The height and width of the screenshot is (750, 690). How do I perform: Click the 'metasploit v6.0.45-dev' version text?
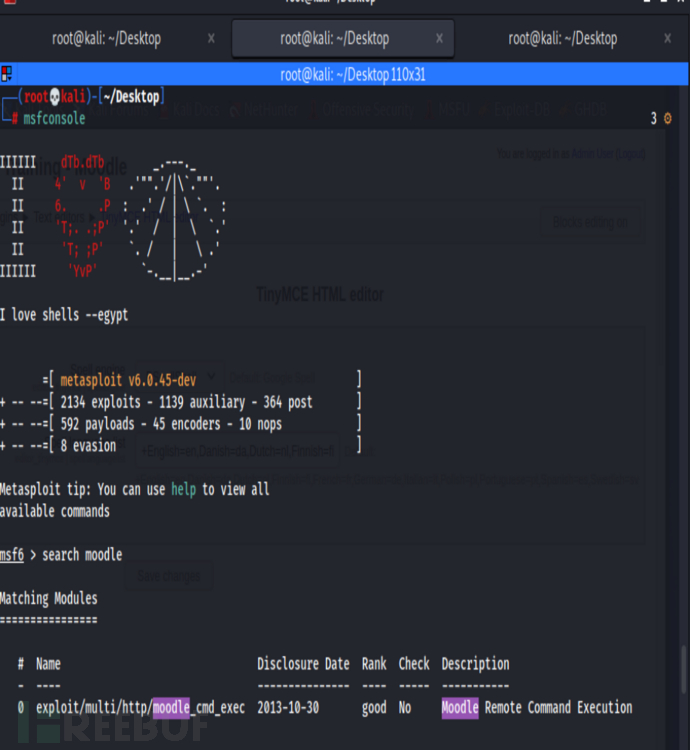[x=128, y=380]
